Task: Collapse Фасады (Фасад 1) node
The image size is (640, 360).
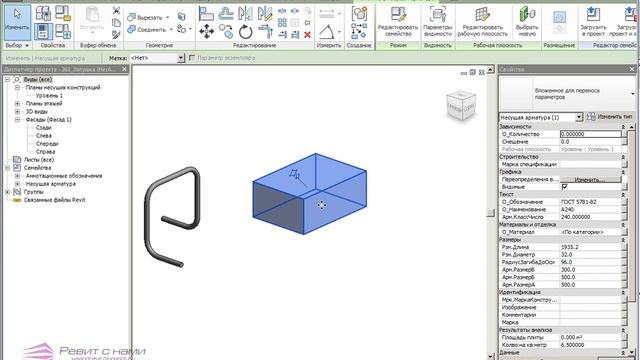Action: [17, 120]
